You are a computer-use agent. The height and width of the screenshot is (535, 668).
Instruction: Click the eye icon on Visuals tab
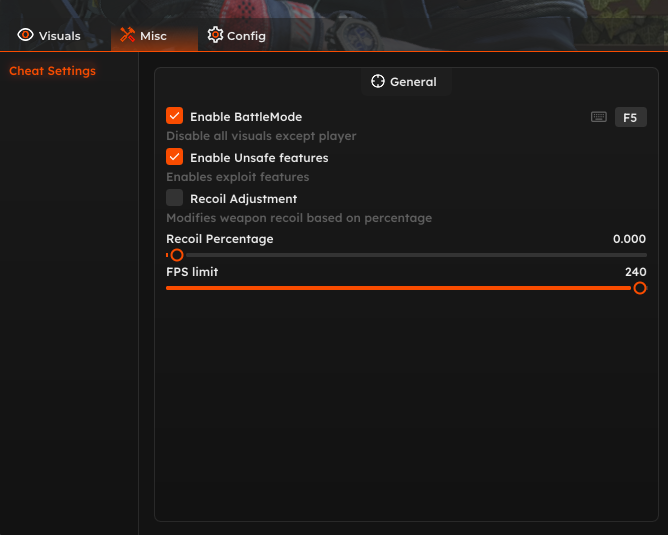pos(26,35)
